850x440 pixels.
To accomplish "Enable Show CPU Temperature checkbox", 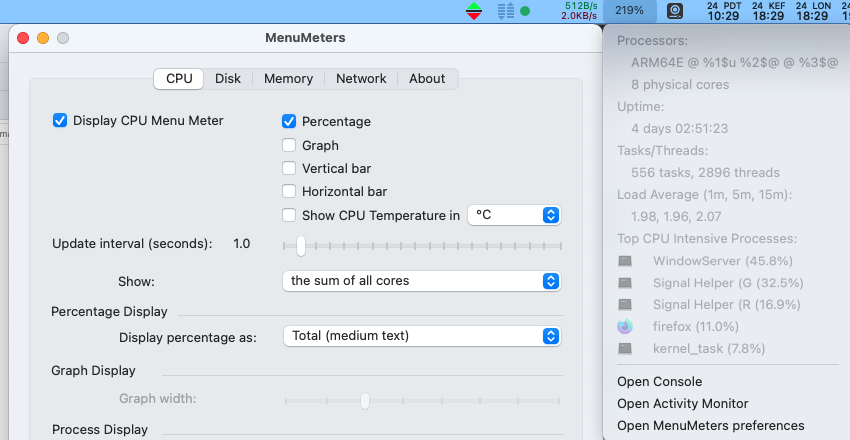I will [289, 215].
